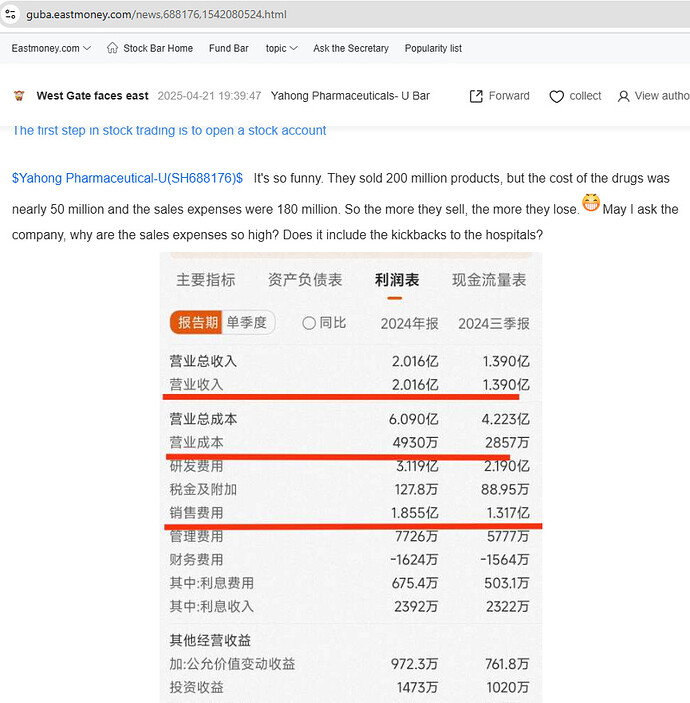
Task: Click 税金及附加 value 127.8万
Action: 417,489
